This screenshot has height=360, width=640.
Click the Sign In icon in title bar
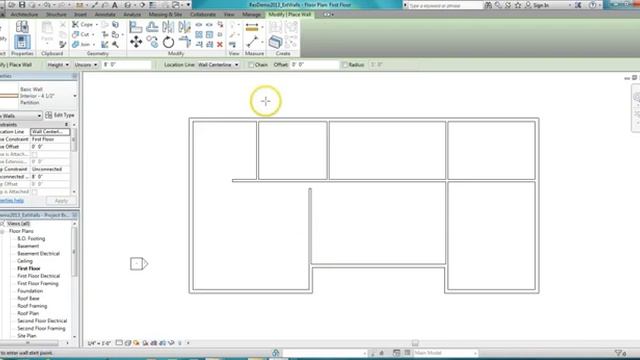click(x=538, y=5)
